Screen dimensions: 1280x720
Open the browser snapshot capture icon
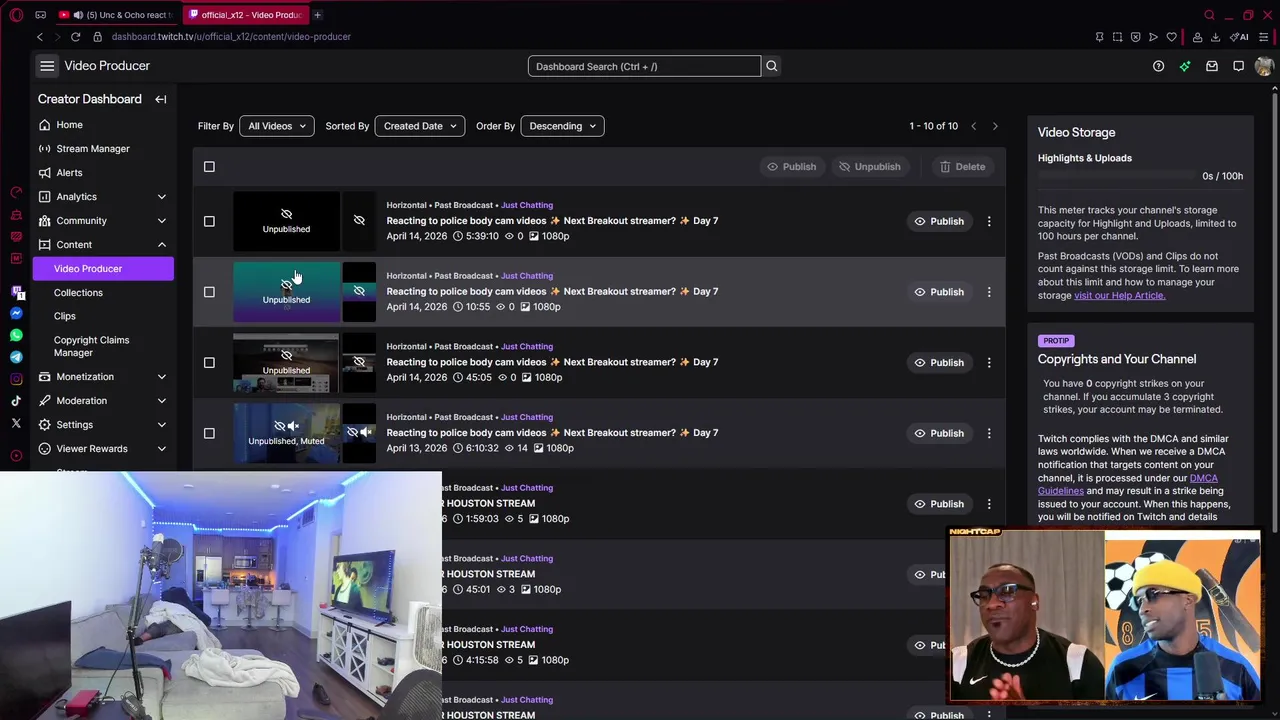tap(1117, 37)
